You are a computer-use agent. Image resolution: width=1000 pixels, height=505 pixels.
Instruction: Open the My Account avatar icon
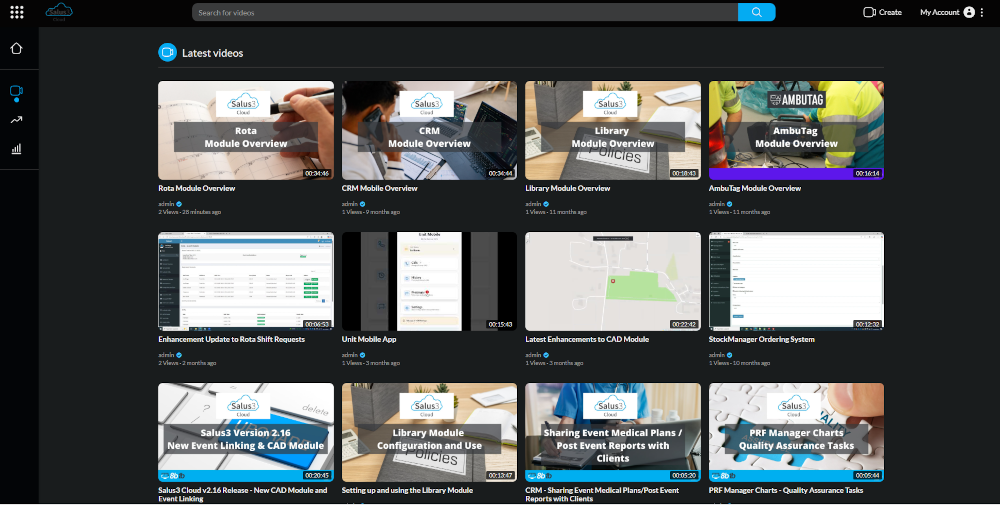pos(969,12)
